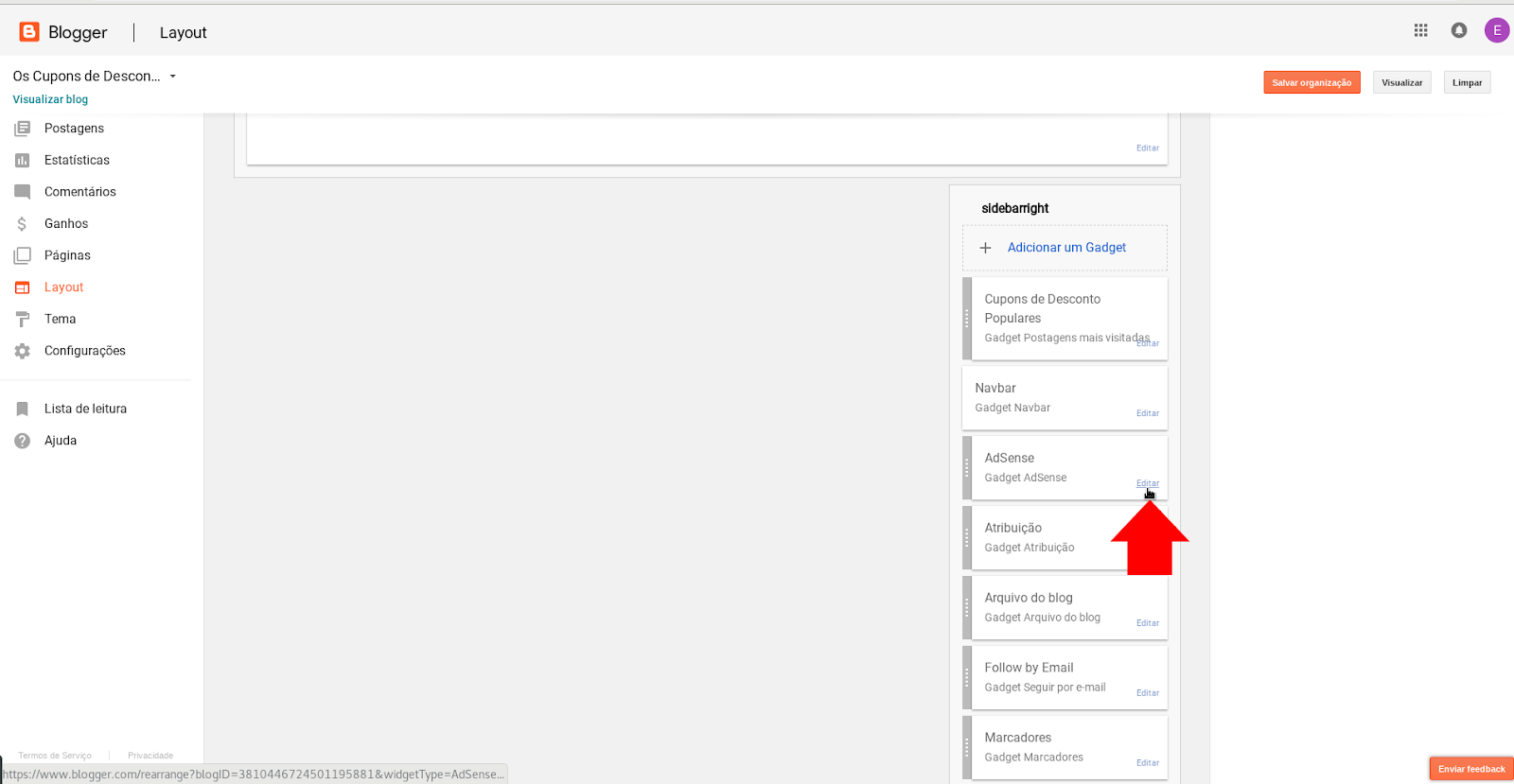Open the account avatar menu
This screenshot has width=1514, height=784.
[1497, 30]
